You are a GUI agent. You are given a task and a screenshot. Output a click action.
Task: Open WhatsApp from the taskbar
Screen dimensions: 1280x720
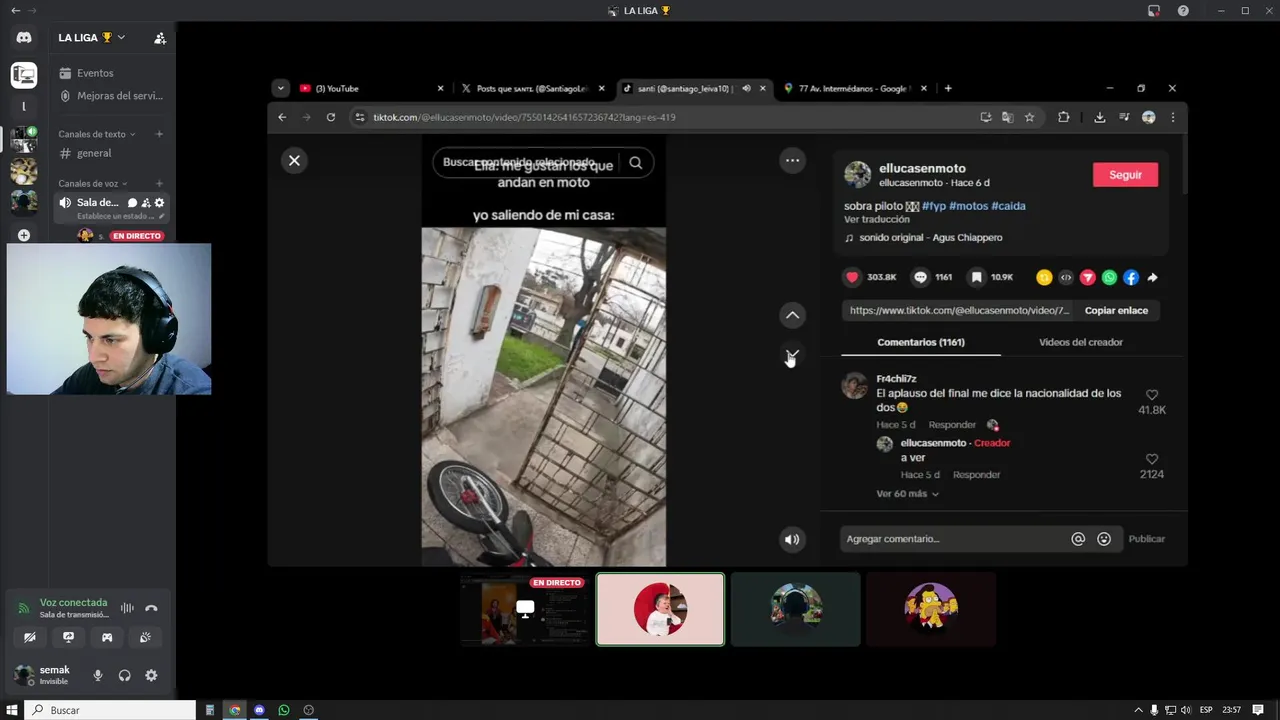284,710
